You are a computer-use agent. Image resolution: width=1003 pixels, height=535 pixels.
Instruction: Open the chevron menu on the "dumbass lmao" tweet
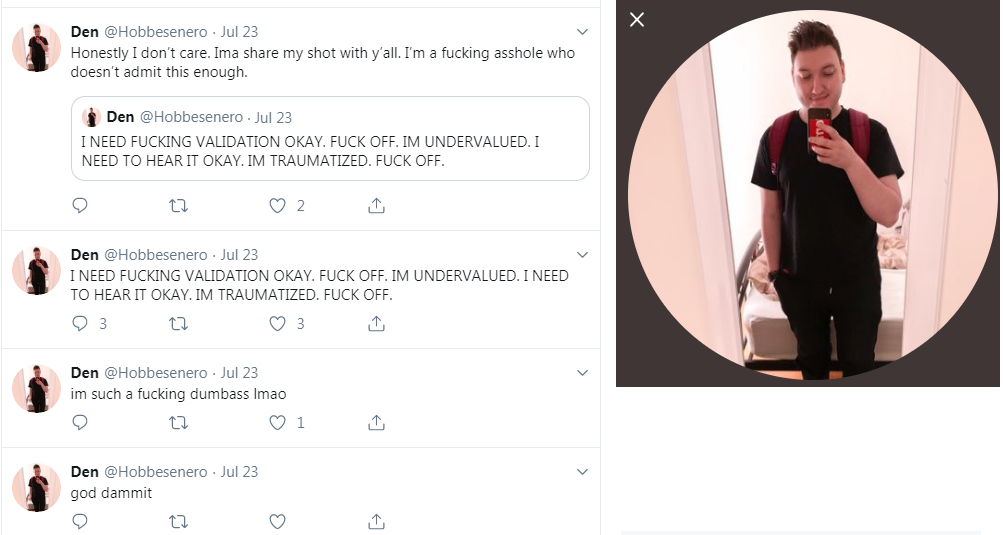(x=582, y=373)
